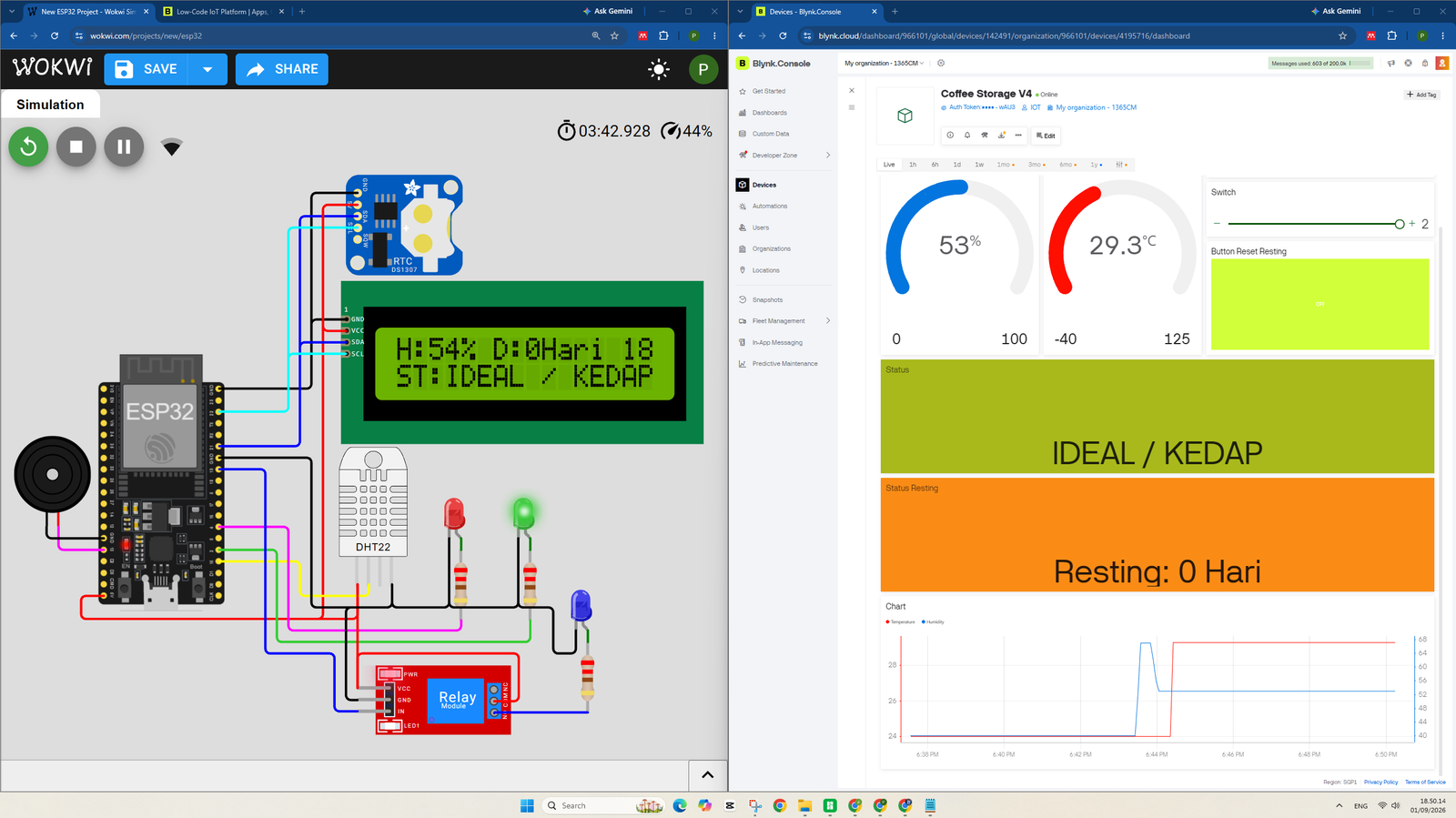The image size is (1456, 818).
Task: Click Terms of Service link
Action: 1425,782
